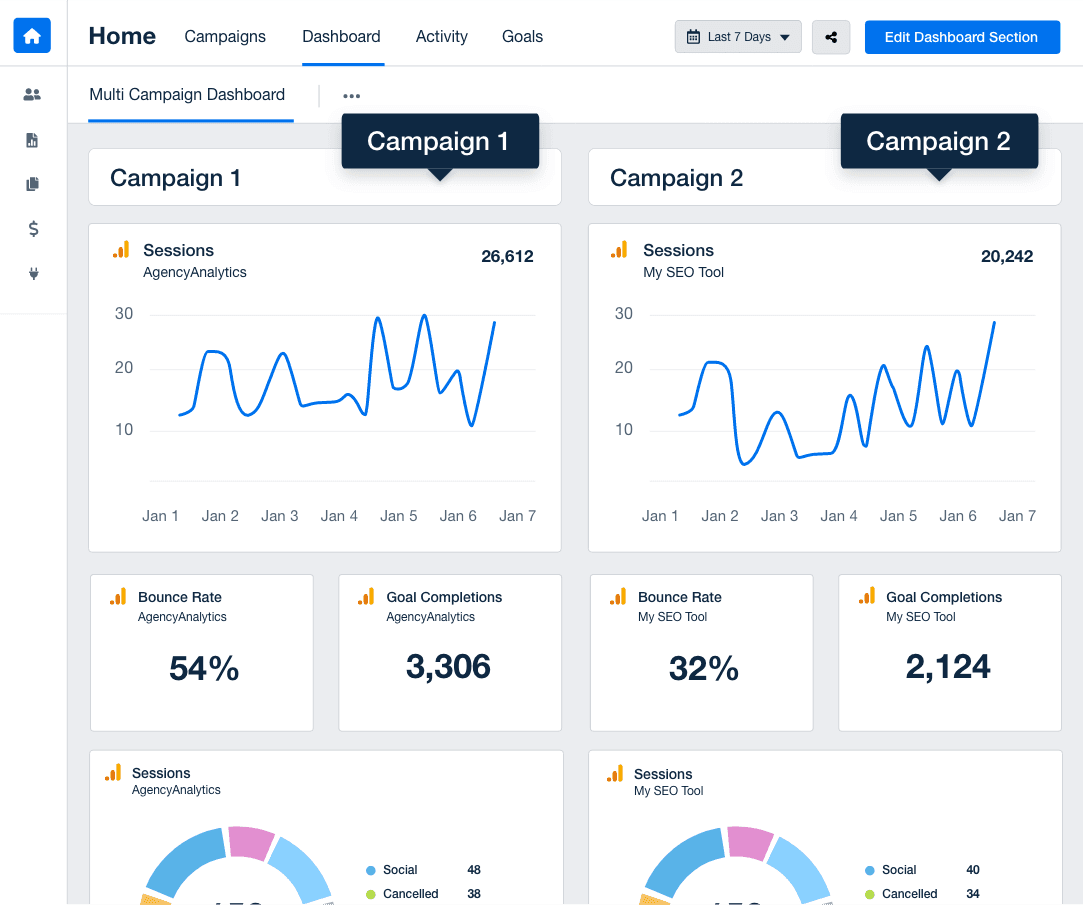This screenshot has width=1083, height=905.
Task: Open Integrations via the plug icon
Action: (x=32, y=273)
